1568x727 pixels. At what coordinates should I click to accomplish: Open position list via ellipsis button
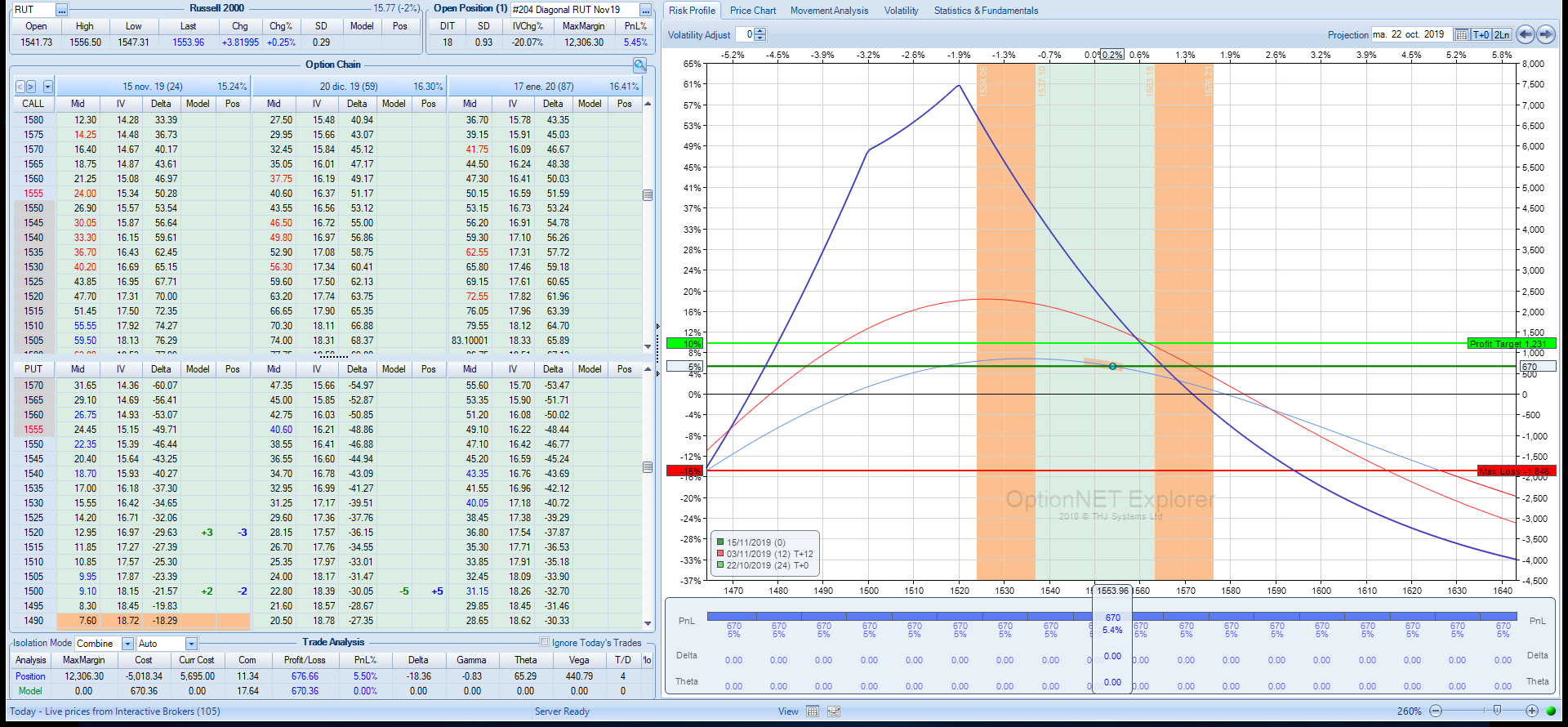pos(645,10)
